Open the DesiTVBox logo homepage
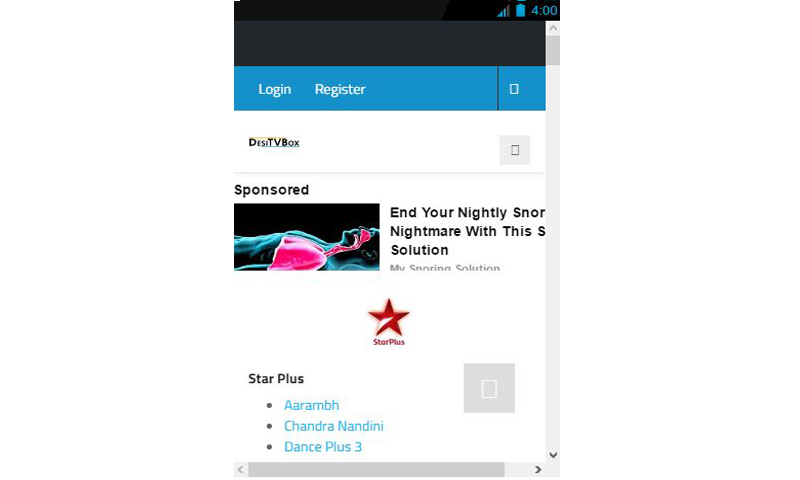This screenshot has height=480, width=800. pyautogui.click(x=274, y=142)
